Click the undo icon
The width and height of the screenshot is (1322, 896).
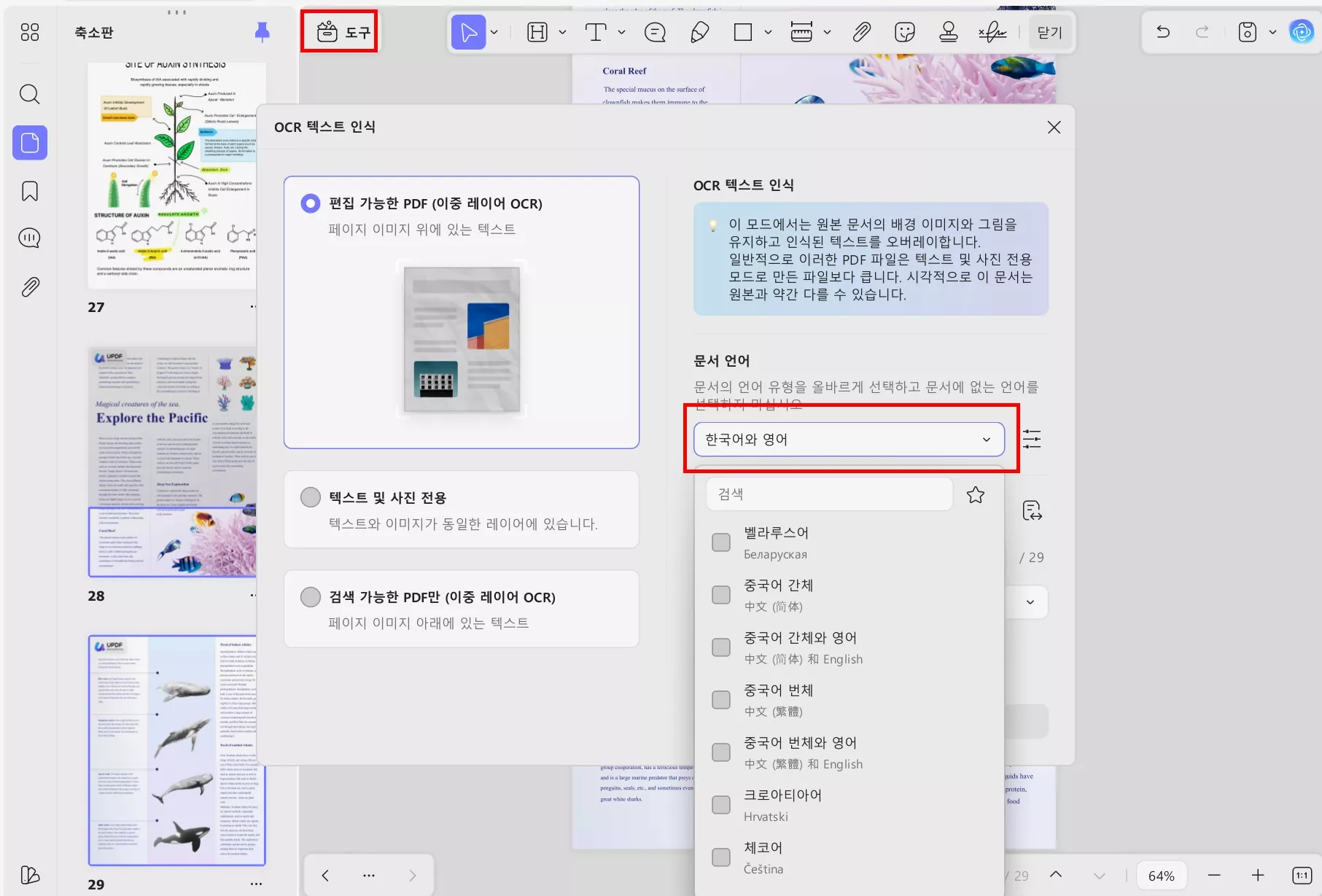pos(1162,32)
